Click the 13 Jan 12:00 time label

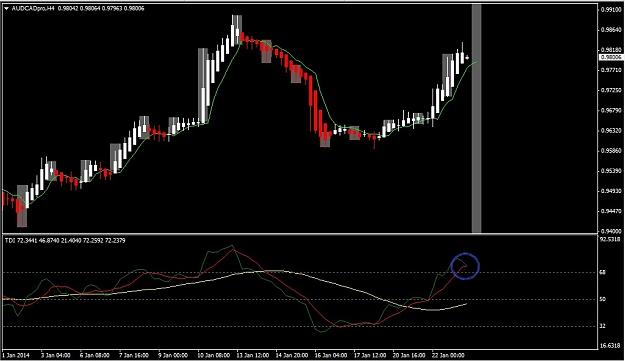pyautogui.click(x=252, y=355)
